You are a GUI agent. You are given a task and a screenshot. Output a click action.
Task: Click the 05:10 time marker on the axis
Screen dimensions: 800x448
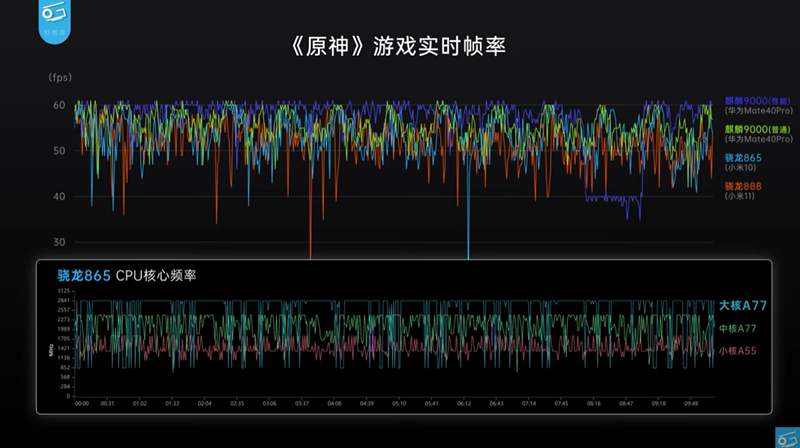coord(399,404)
